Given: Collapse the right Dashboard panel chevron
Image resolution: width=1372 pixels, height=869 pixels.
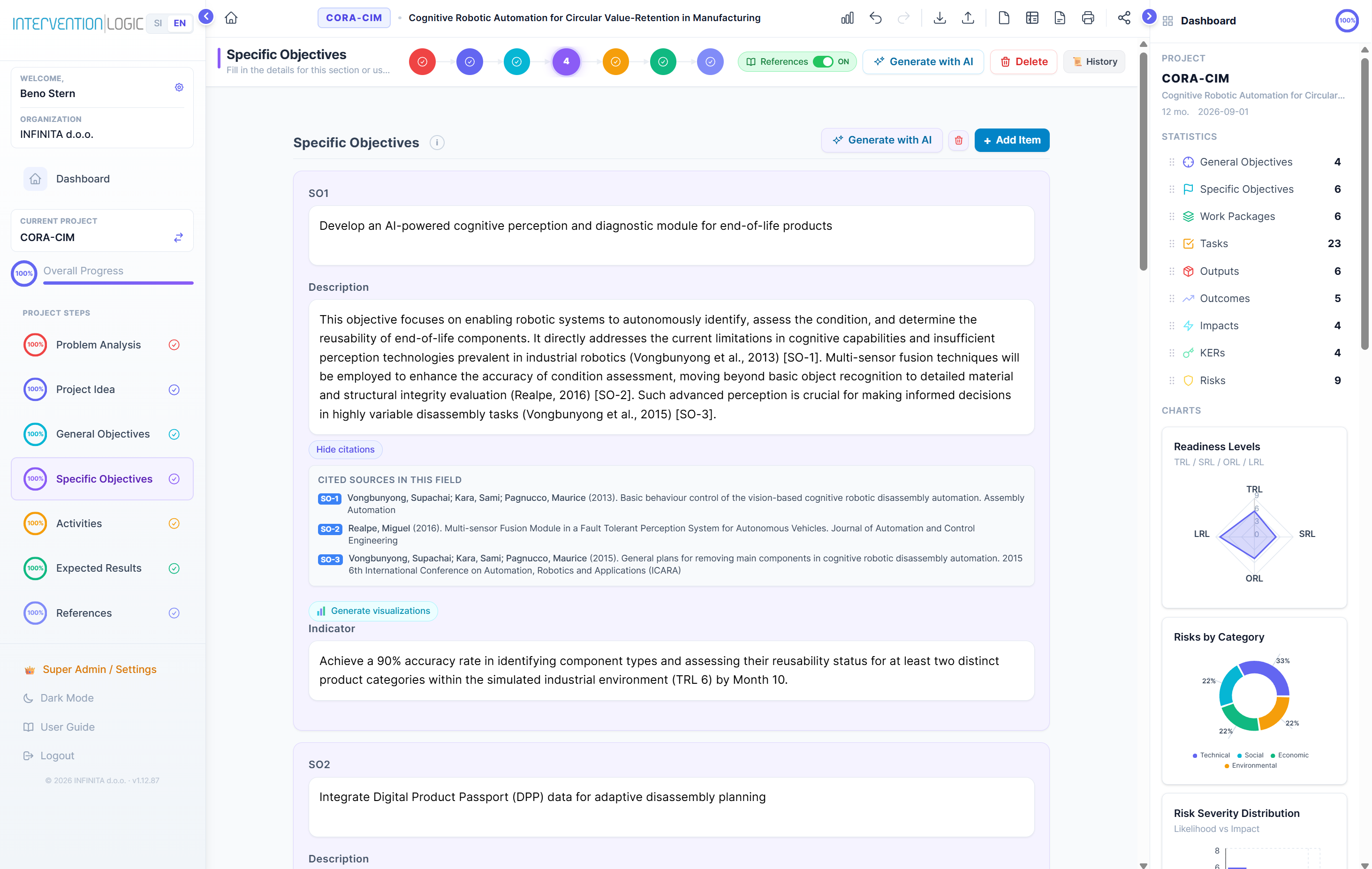Looking at the screenshot, I should (1149, 16).
